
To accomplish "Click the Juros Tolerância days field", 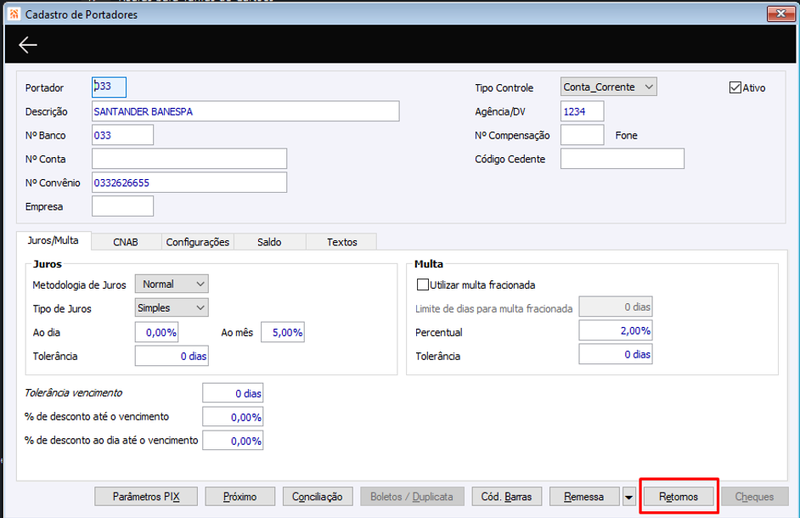I will [x=171, y=356].
